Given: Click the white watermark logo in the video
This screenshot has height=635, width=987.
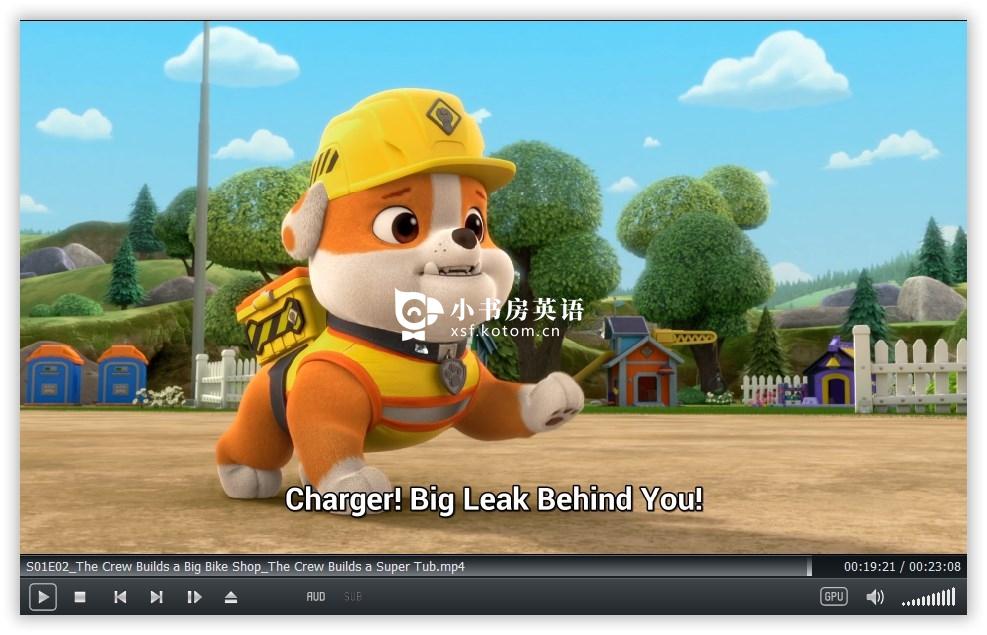Looking at the screenshot, I should pyautogui.click(x=417, y=313).
